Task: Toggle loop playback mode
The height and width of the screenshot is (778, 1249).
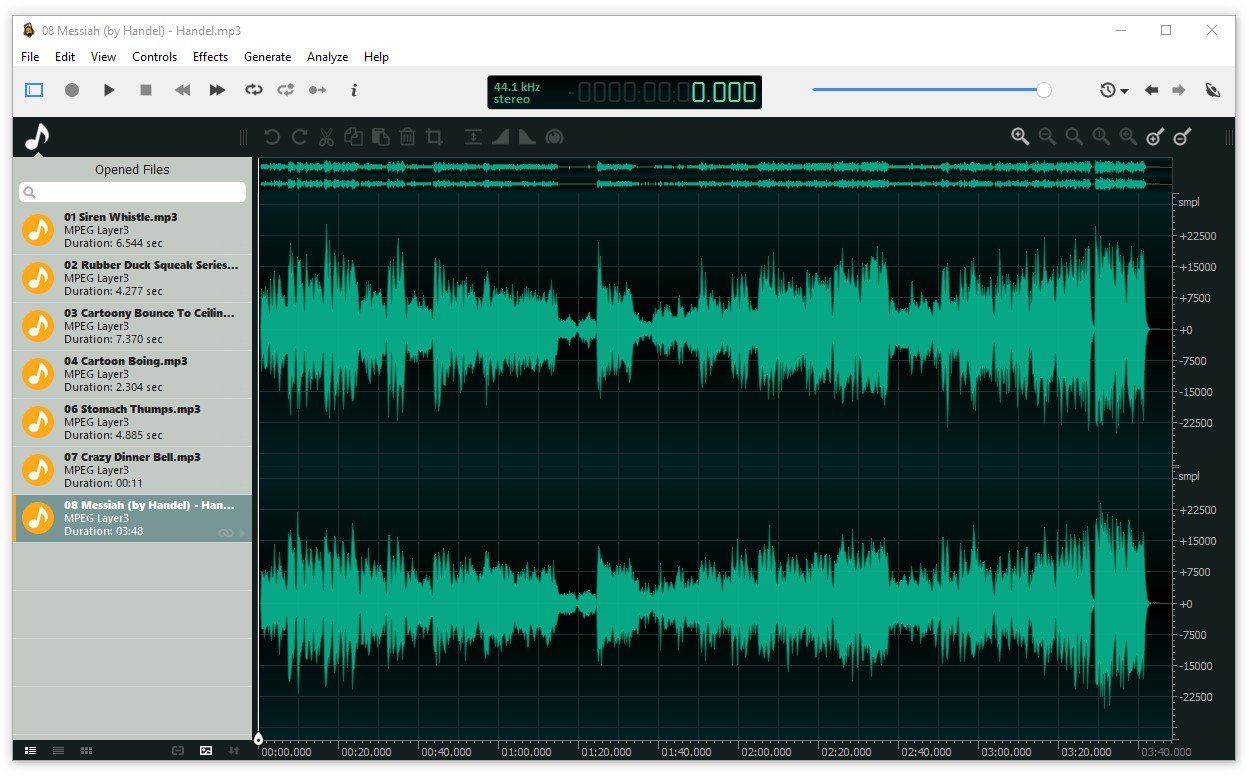Action: click(254, 90)
